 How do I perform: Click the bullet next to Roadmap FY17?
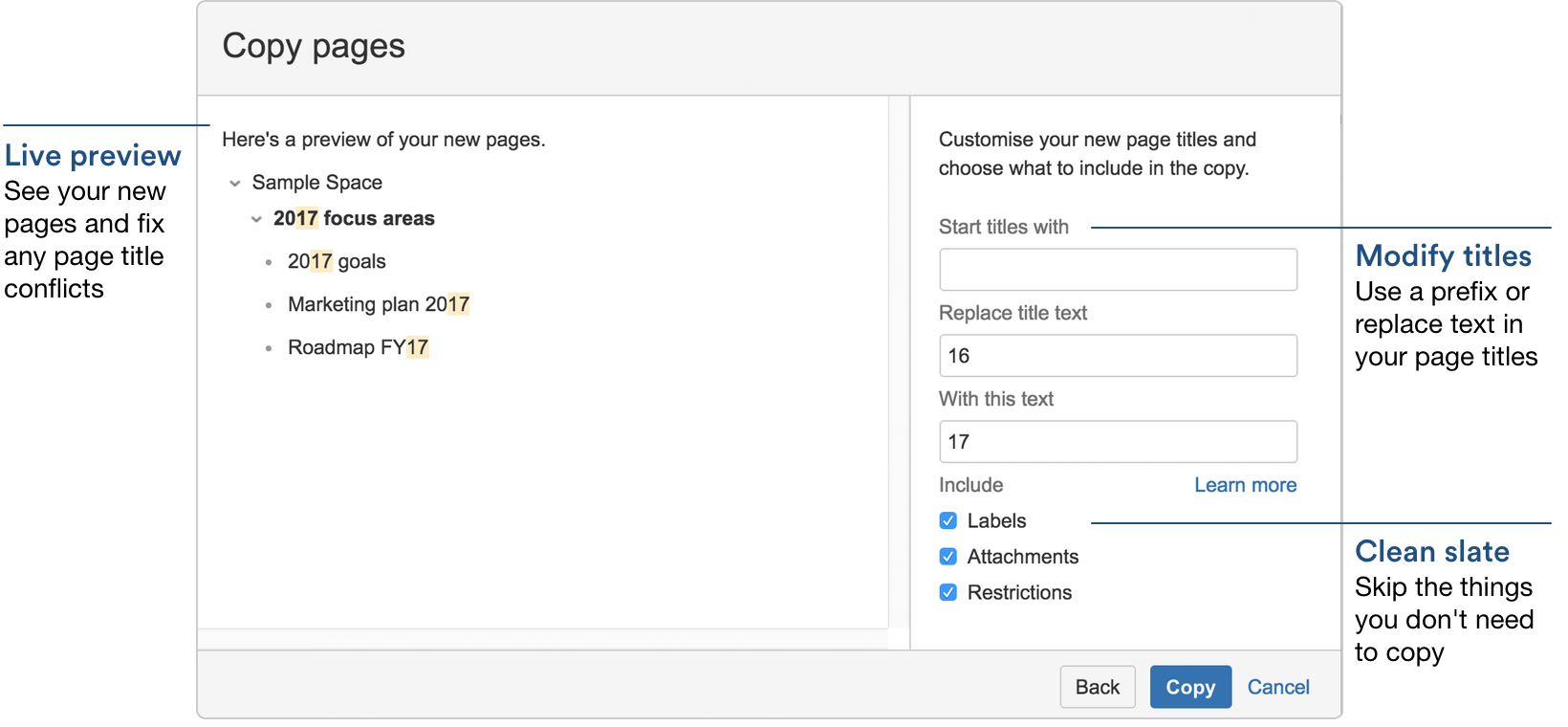click(x=269, y=348)
